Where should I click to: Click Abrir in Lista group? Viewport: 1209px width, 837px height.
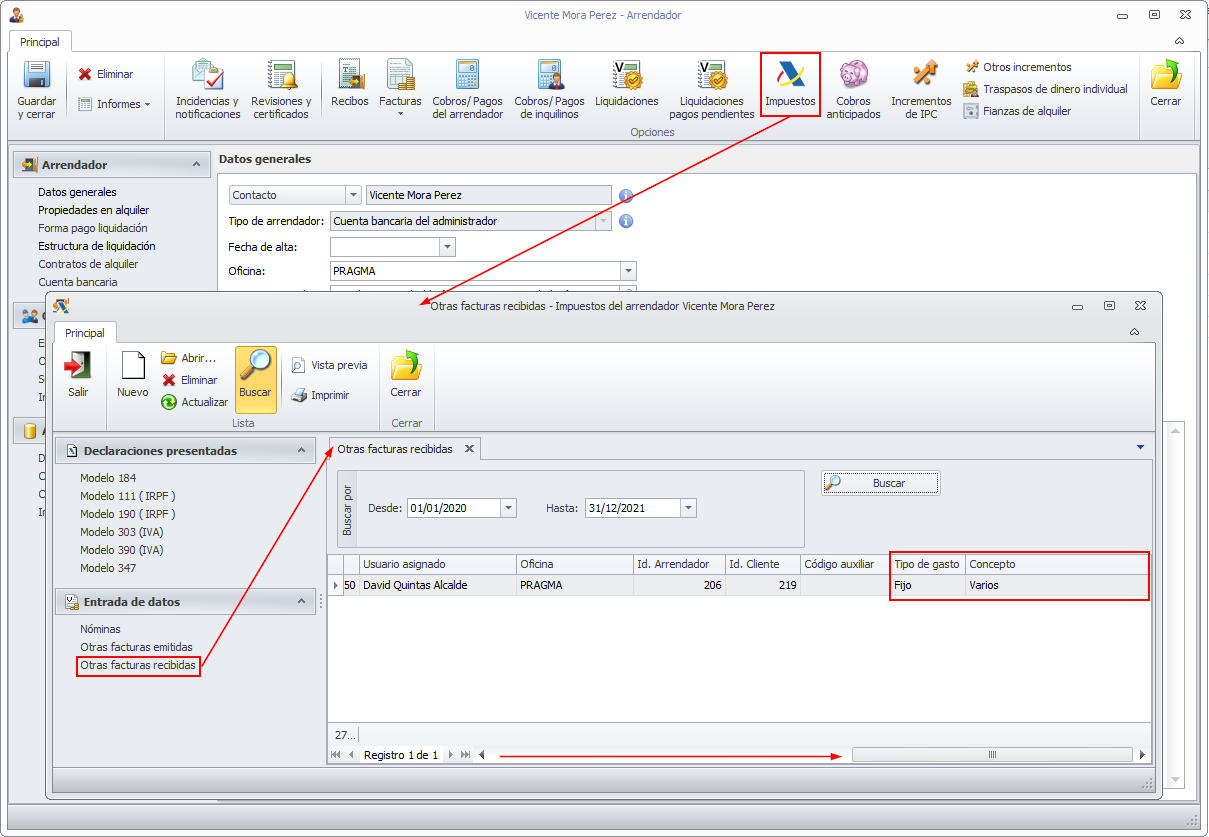[189, 358]
